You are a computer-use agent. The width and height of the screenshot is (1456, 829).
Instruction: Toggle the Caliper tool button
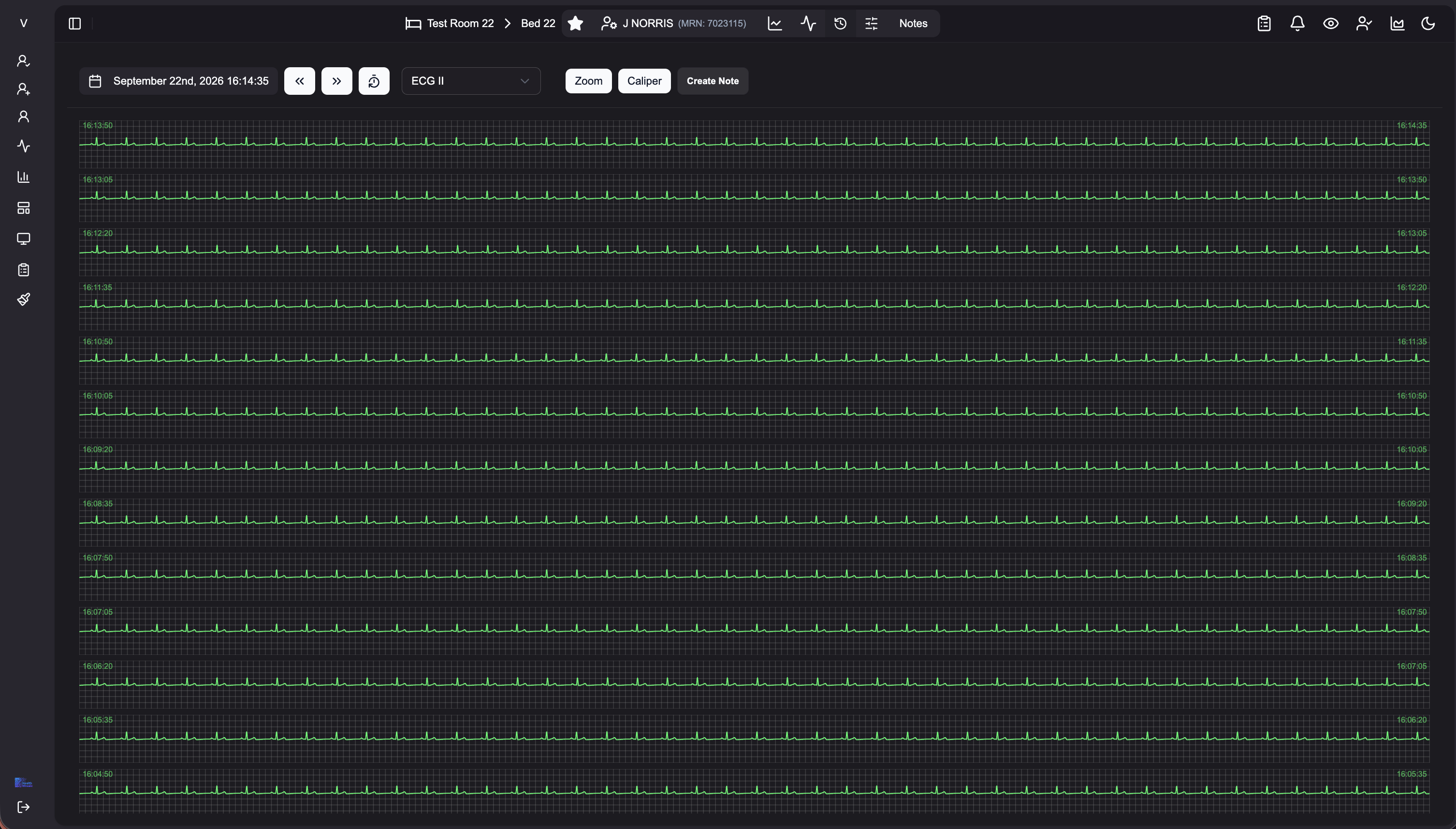click(x=644, y=81)
